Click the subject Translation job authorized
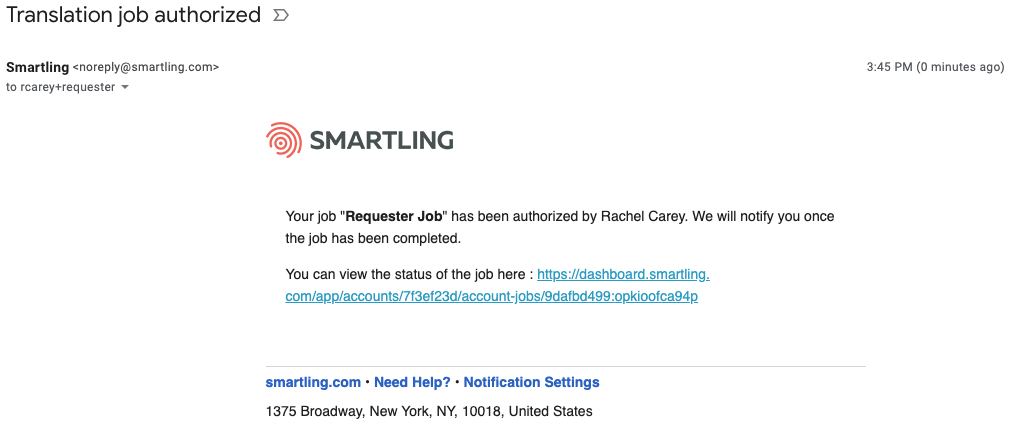Screen dimensions: 1012x433 coord(134,15)
